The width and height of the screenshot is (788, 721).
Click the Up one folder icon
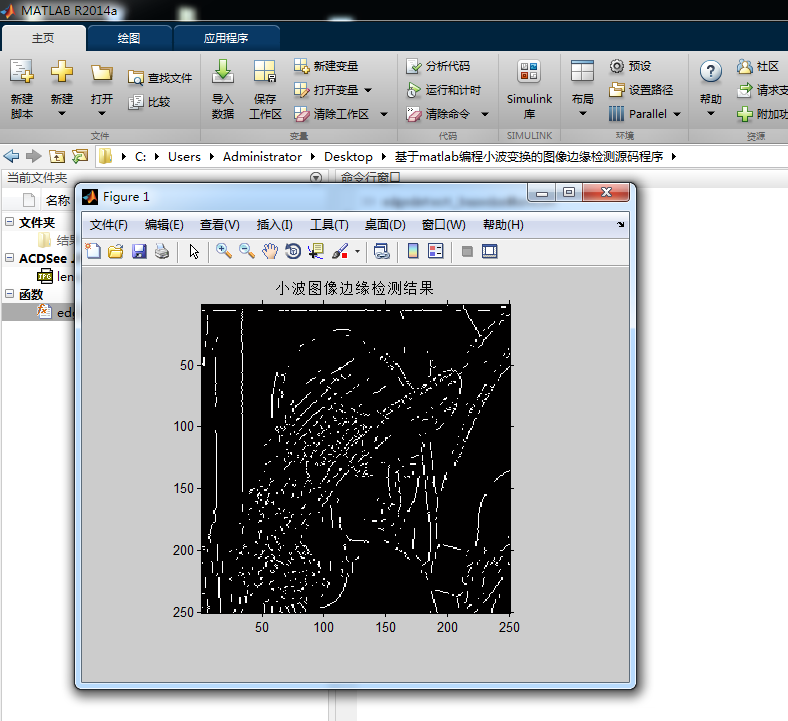57,156
